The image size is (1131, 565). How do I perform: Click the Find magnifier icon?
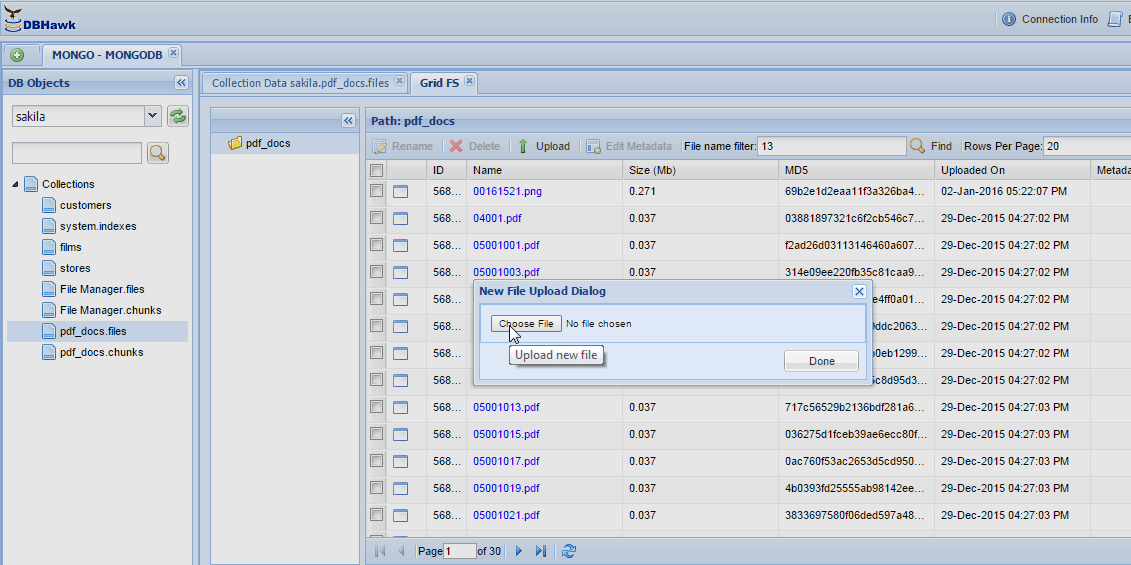[x=917, y=146]
